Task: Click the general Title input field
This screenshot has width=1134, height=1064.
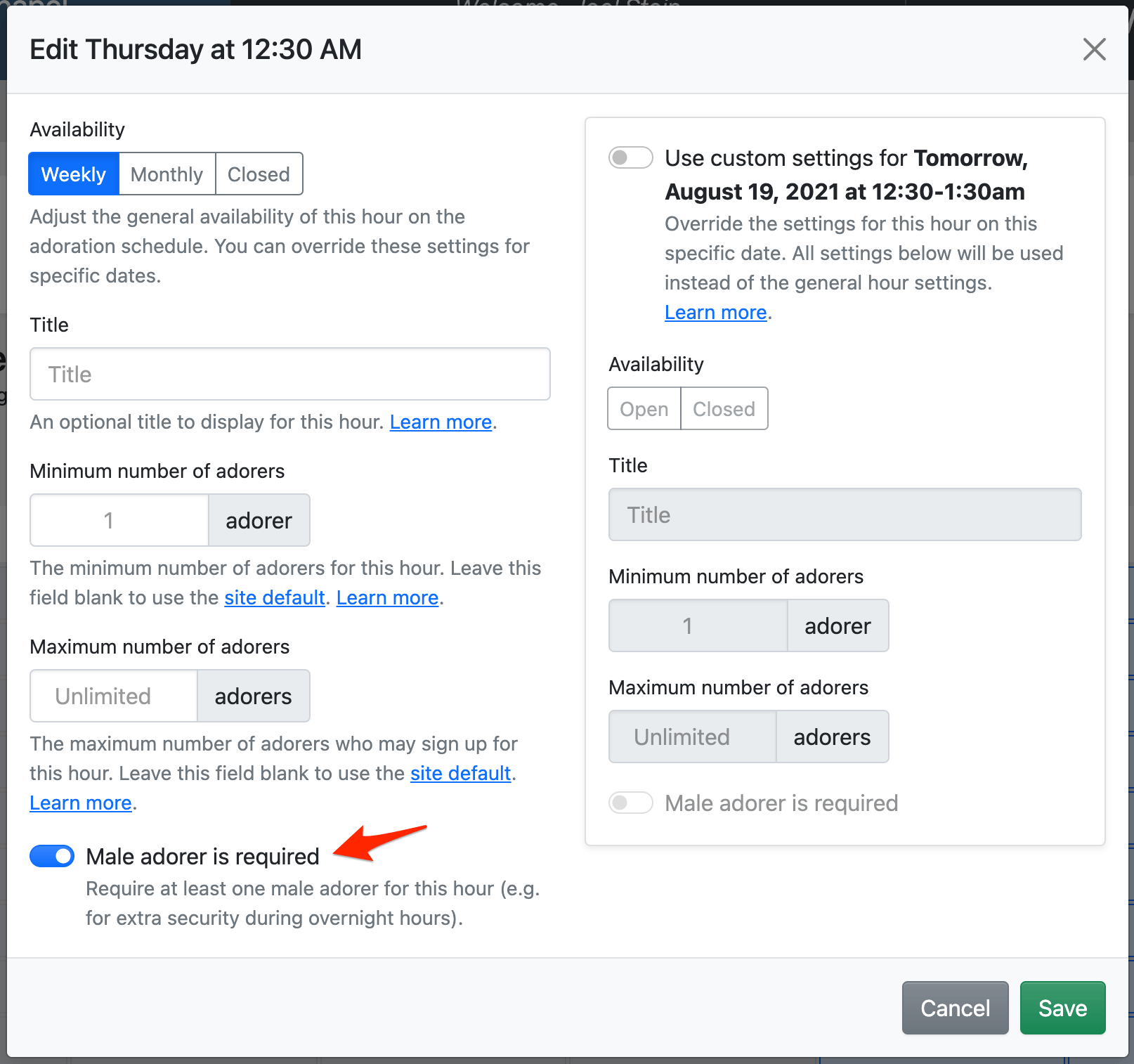Action: tap(289, 374)
